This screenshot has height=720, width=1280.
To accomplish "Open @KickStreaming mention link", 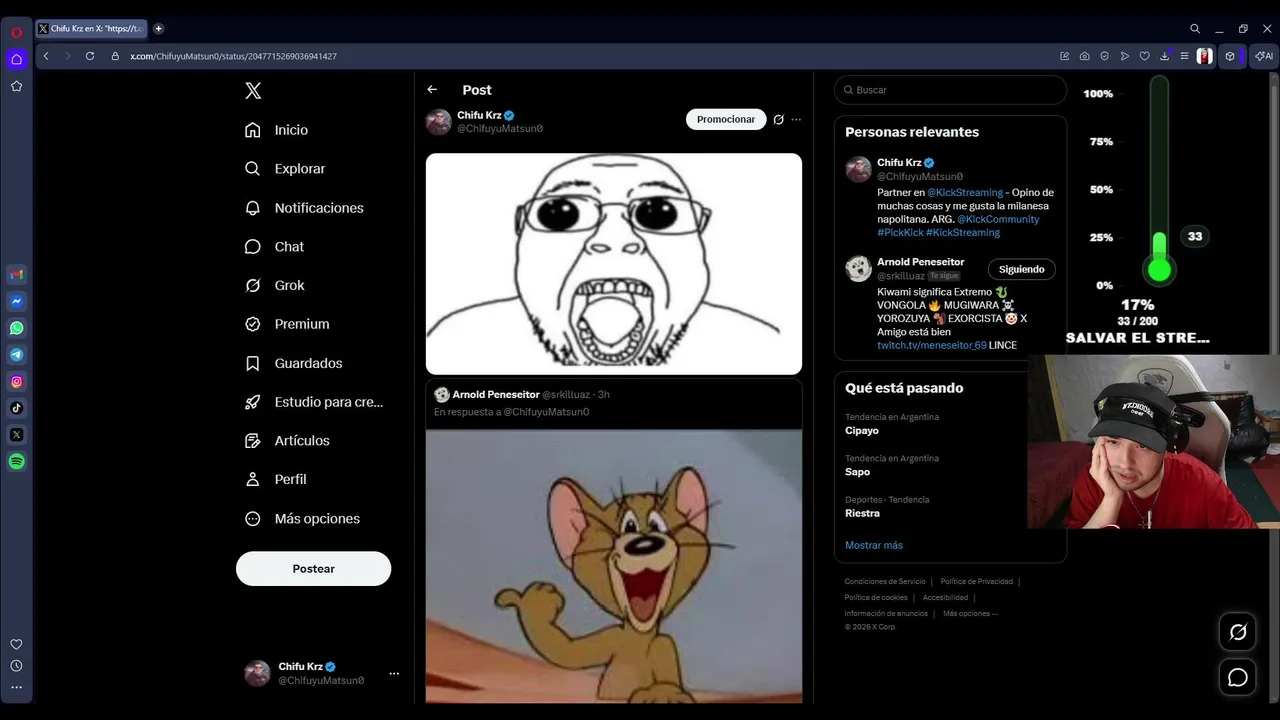I will (x=965, y=193).
